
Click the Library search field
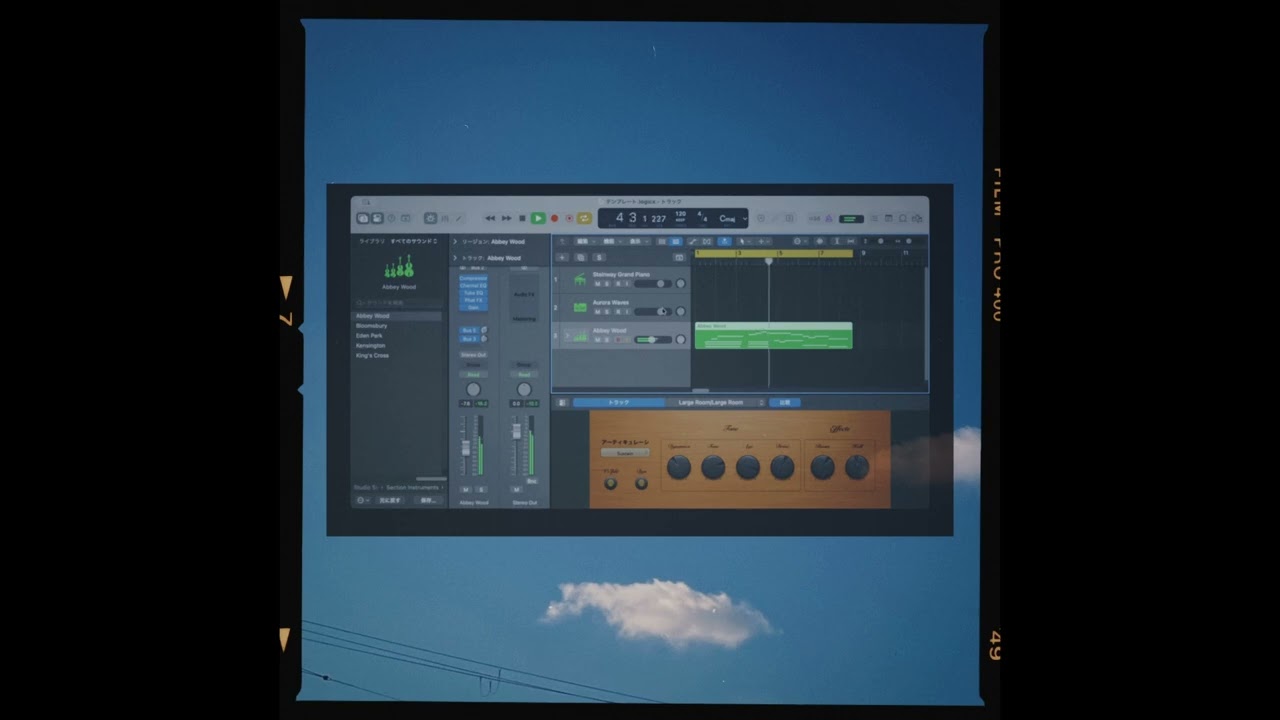[398, 303]
